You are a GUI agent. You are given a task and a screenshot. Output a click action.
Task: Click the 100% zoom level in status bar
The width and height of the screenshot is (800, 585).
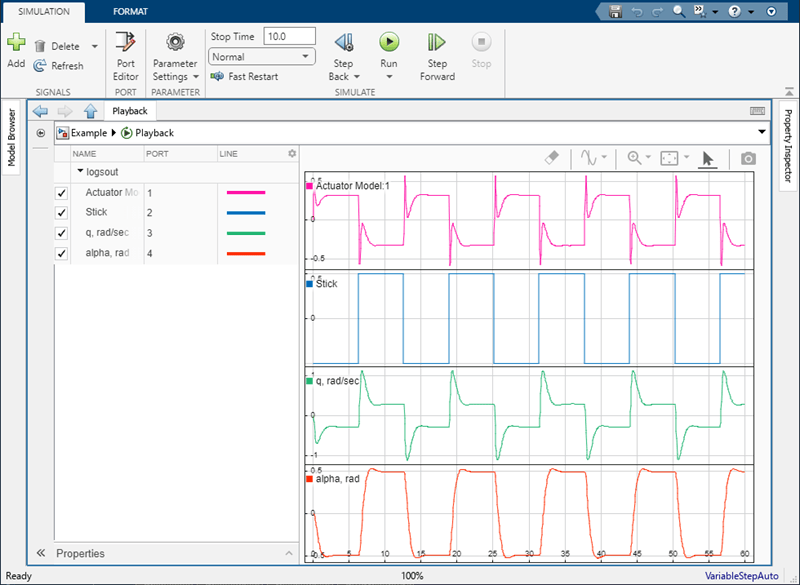(x=412, y=576)
